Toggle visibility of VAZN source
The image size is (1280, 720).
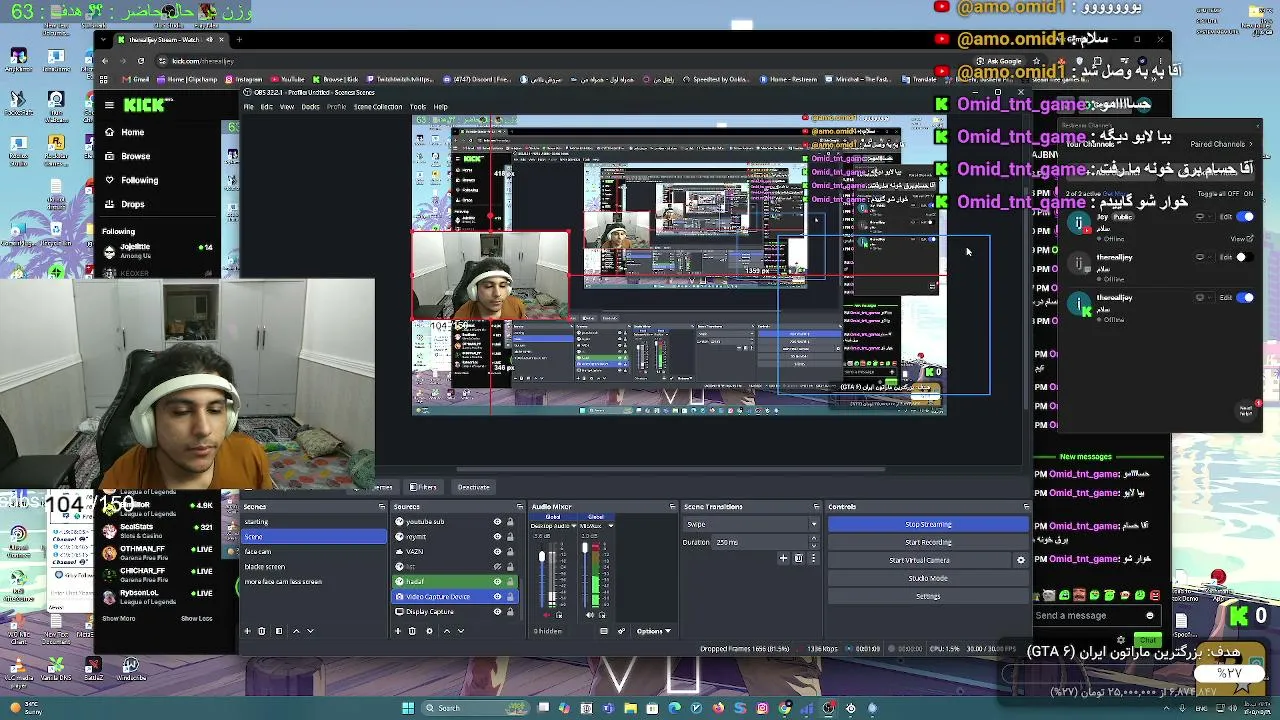coord(497,552)
